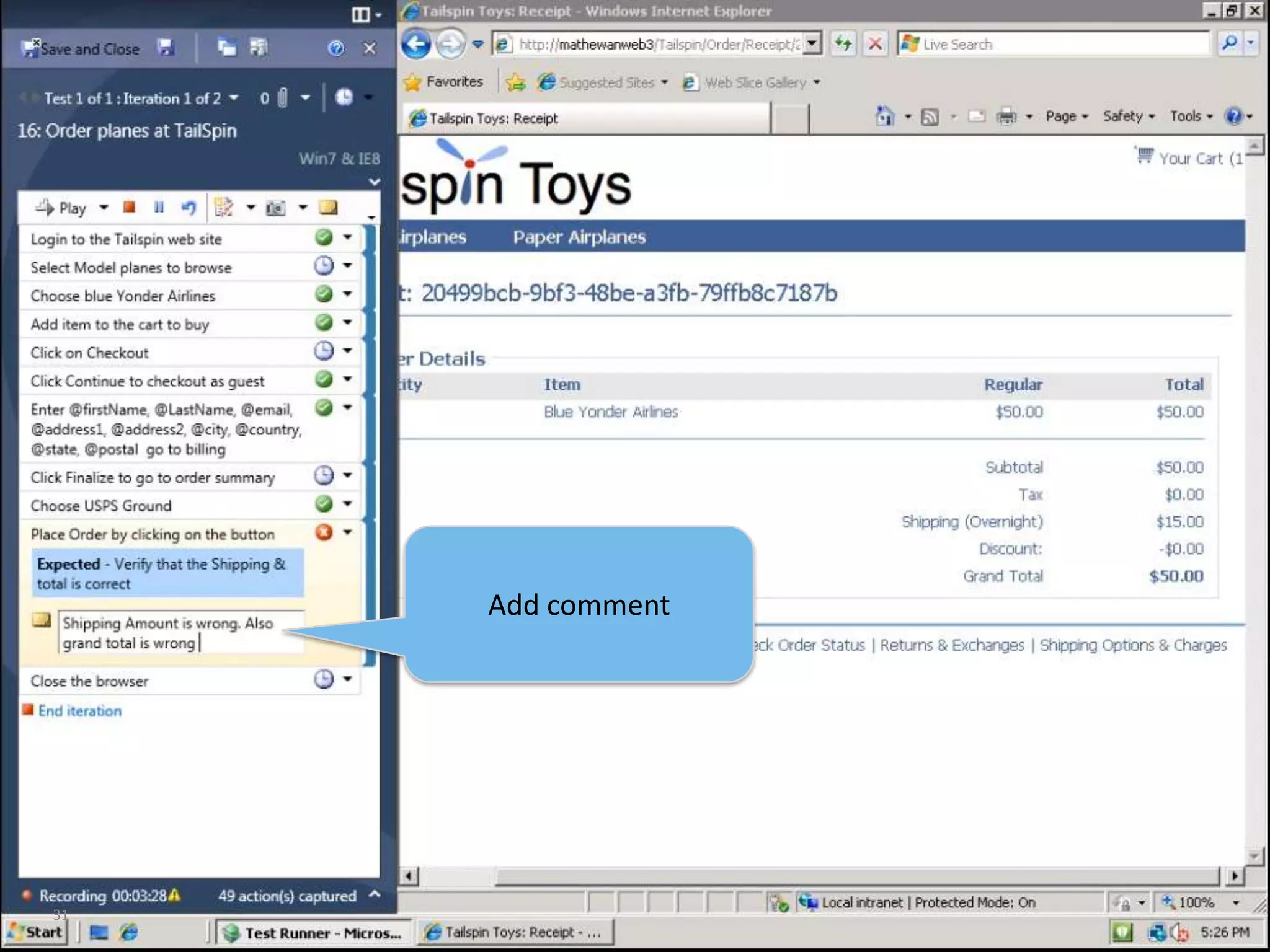Open the Play options dropdown arrow
This screenshot has width=1270, height=952.
pos(104,208)
